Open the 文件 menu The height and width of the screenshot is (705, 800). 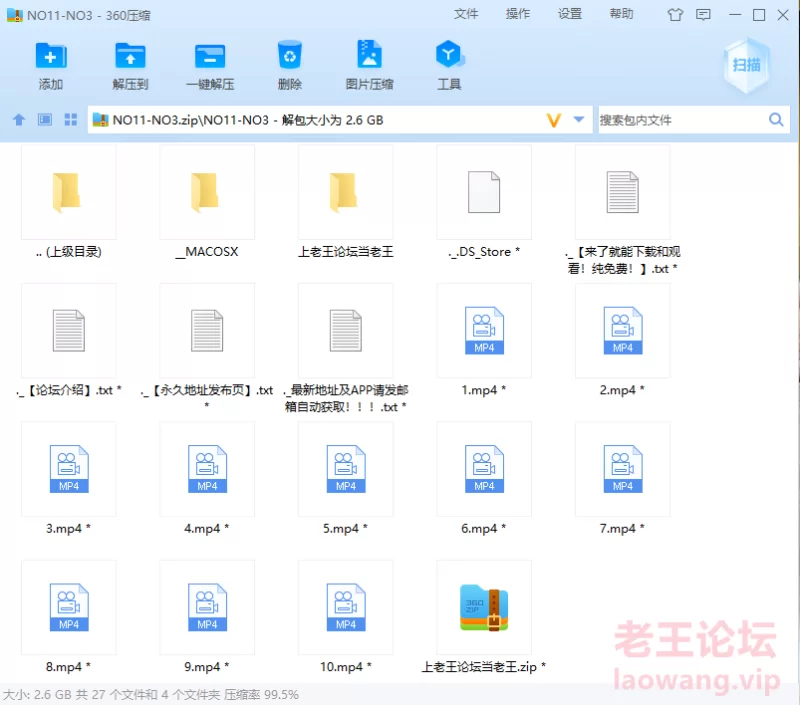466,14
